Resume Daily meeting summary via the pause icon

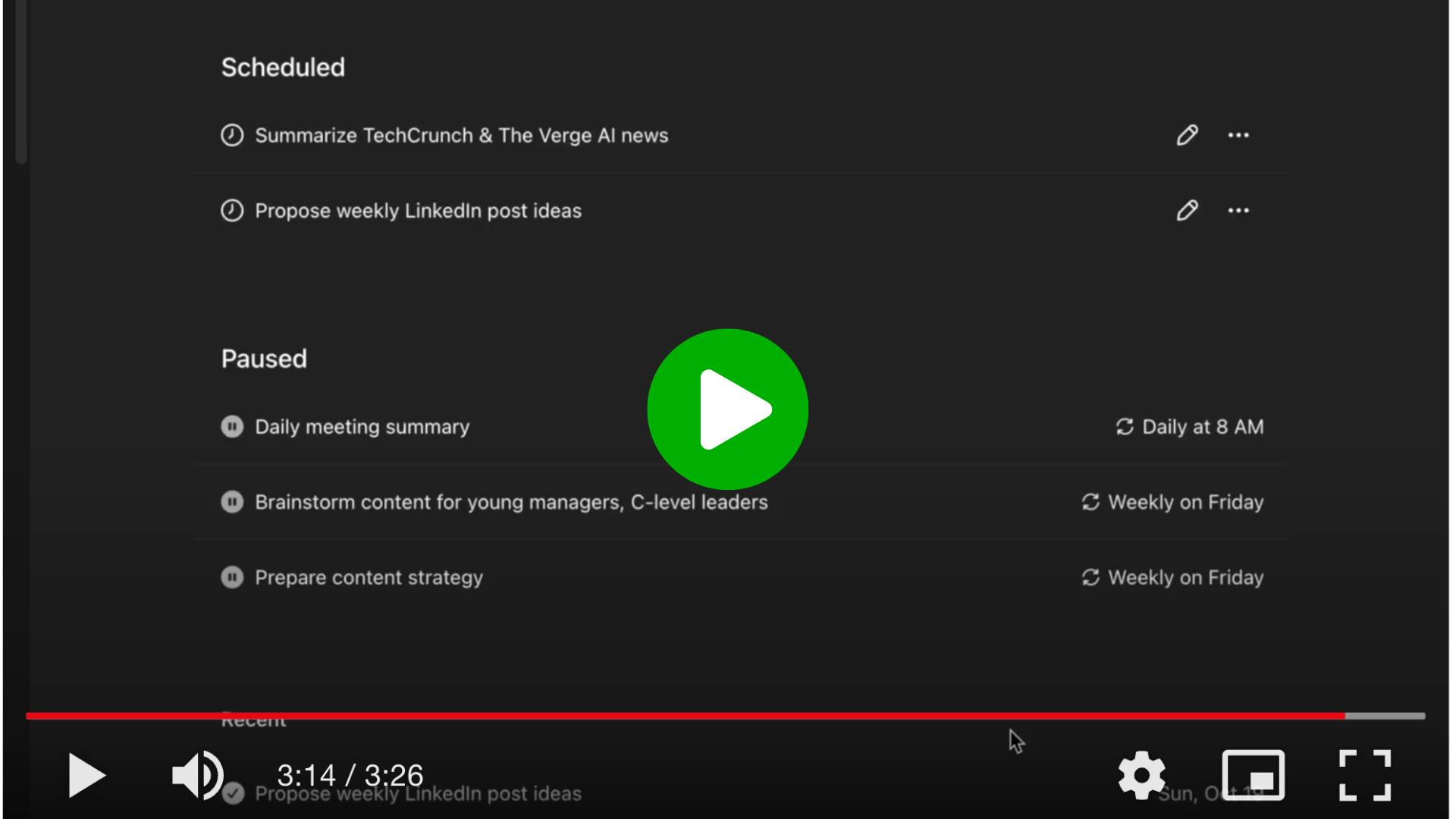tap(232, 427)
